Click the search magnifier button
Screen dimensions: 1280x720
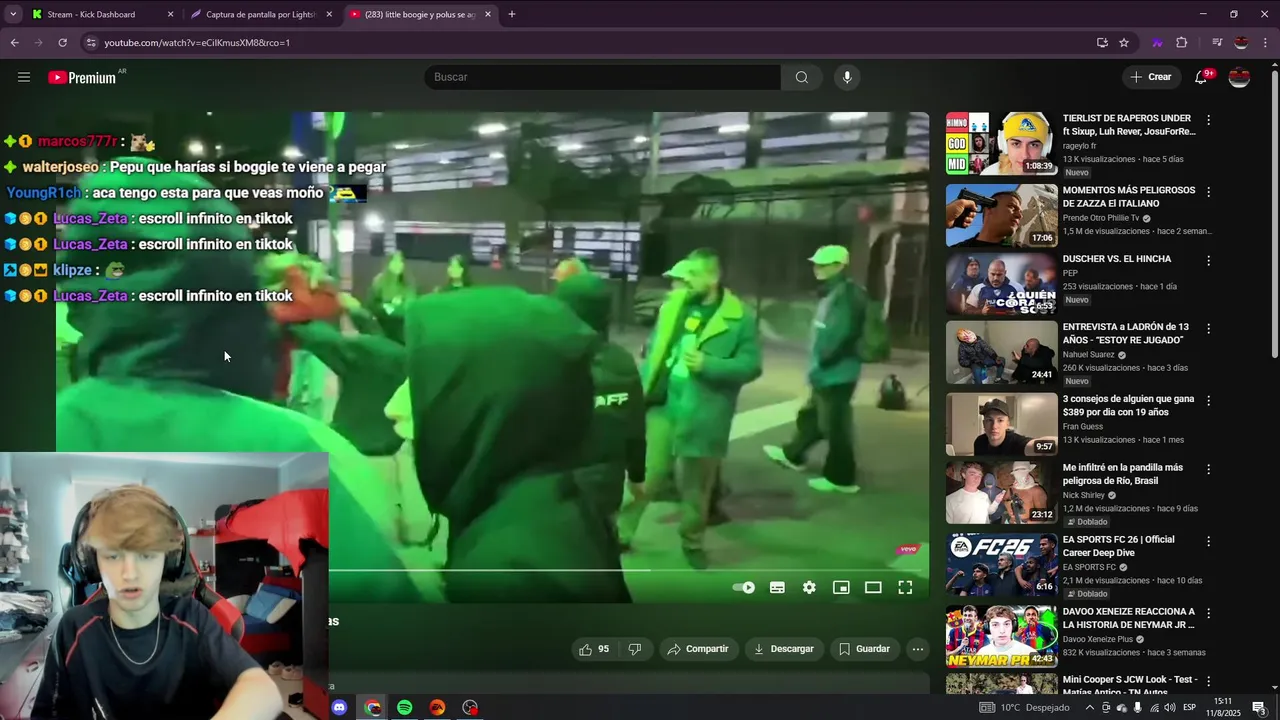[x=802, y=77]
